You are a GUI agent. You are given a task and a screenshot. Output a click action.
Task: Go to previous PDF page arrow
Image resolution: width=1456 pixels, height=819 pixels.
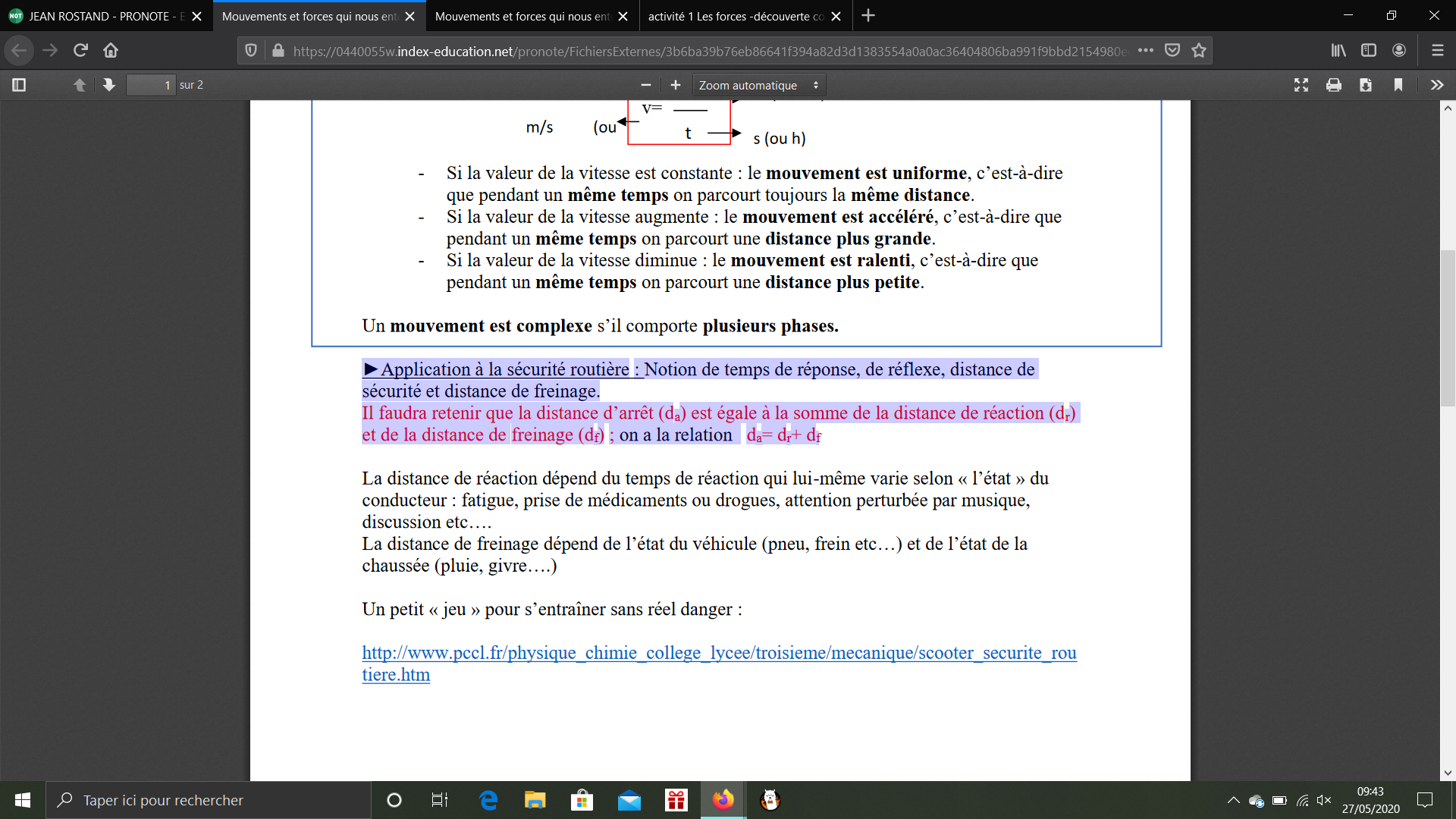pyautogui.click(x=80, y=85)
